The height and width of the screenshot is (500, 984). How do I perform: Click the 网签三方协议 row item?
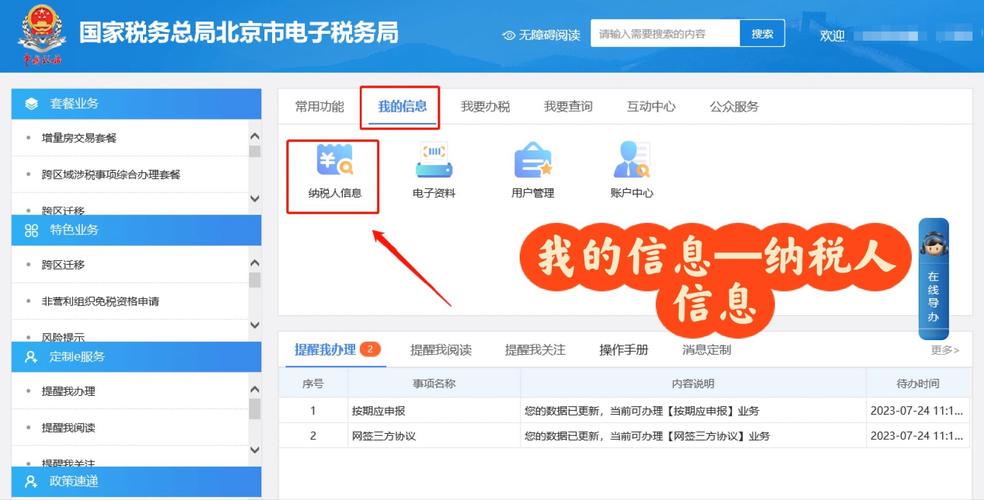coord(384,436)
